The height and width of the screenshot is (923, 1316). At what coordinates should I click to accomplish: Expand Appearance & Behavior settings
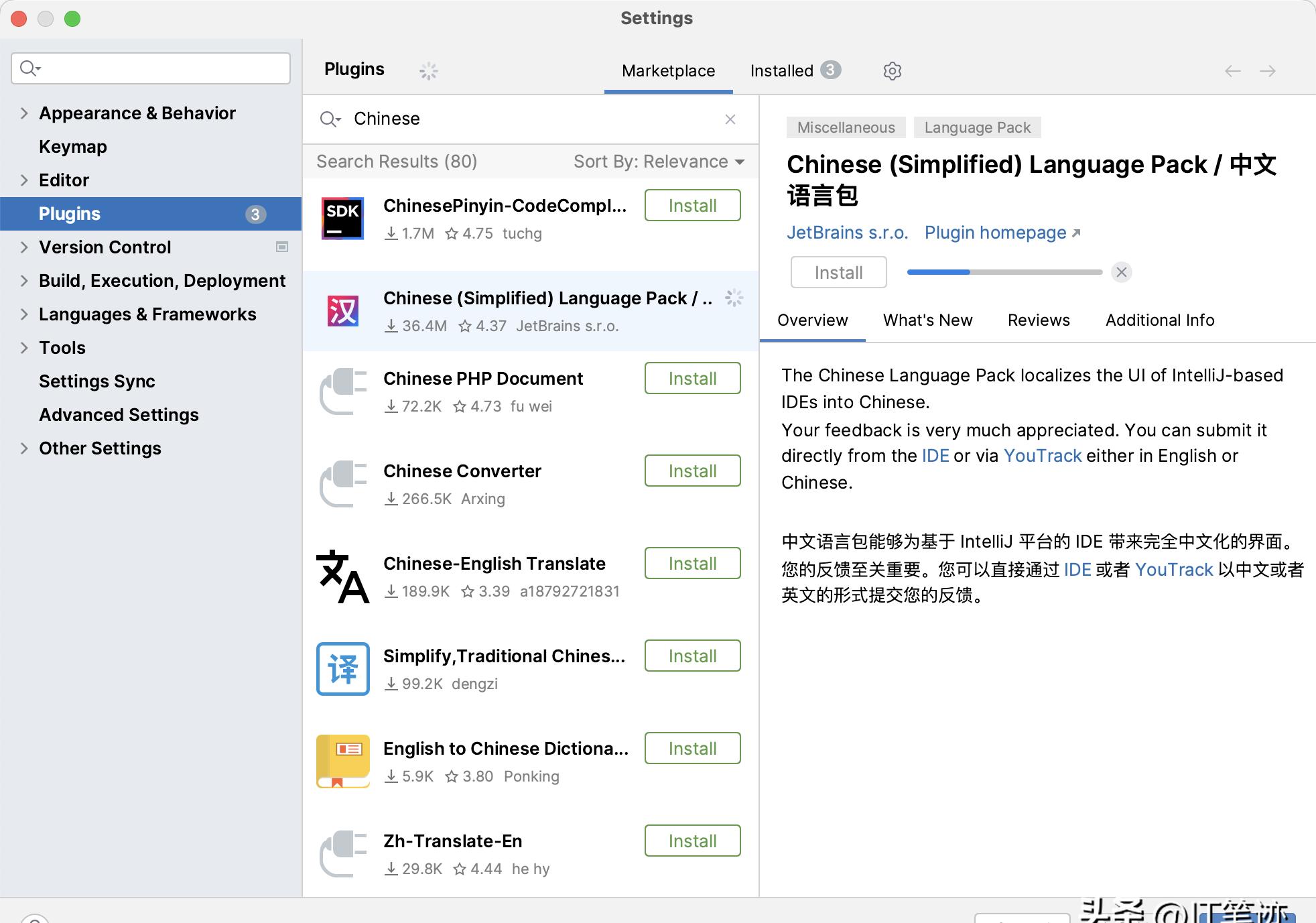(24, 113)
